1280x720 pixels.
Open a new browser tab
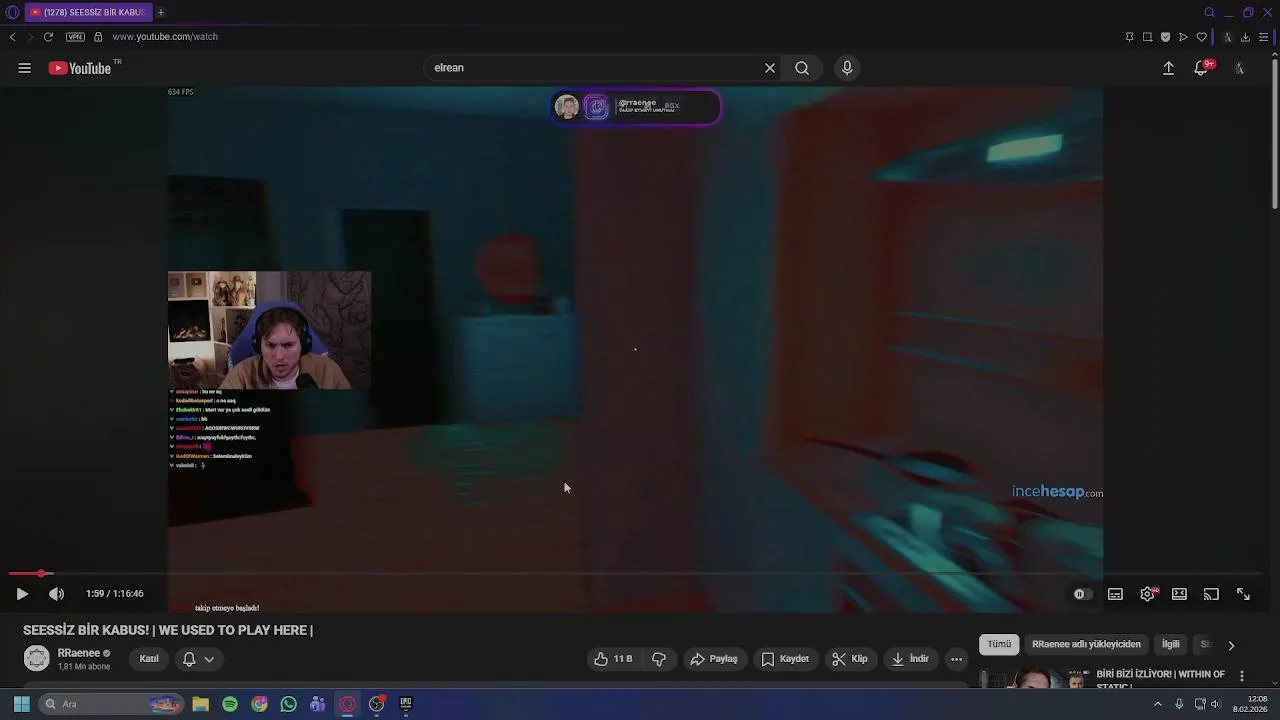pos(160,12)
